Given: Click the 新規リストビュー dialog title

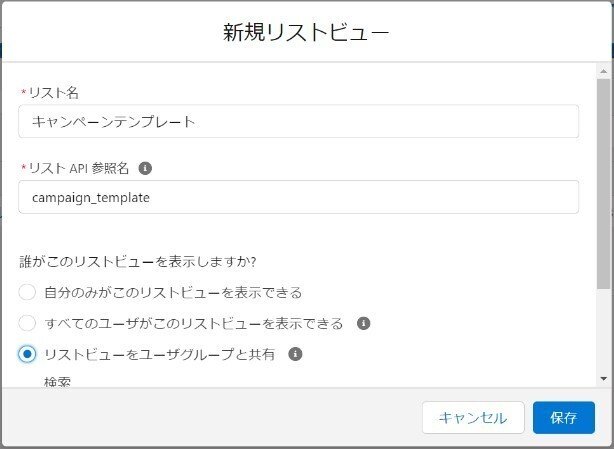Looking at the screenshot, I should 306,32.
